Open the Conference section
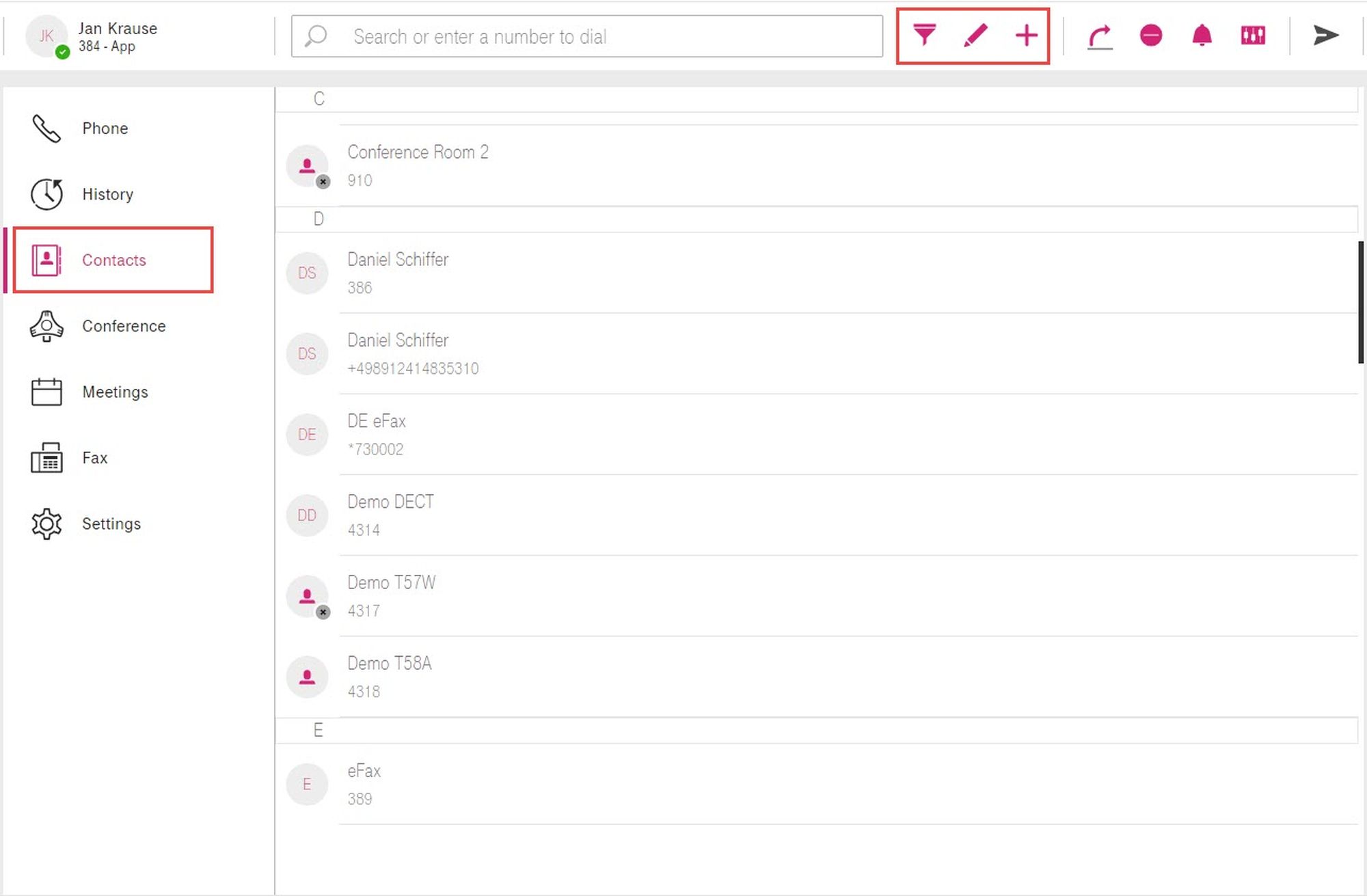This screenshot has height=896, width=1367. click(124, 326)
